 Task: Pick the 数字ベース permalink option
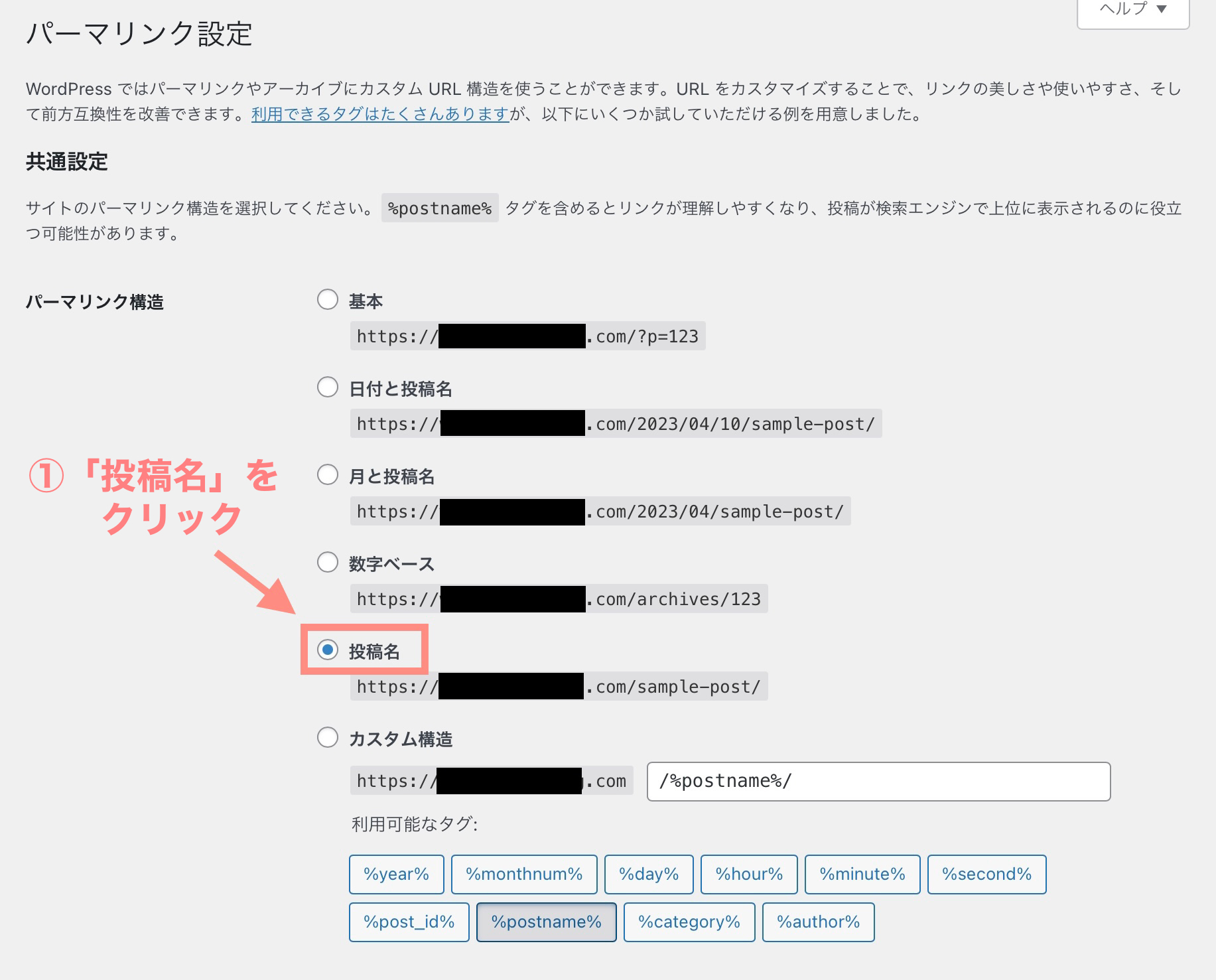coord(328,563)
